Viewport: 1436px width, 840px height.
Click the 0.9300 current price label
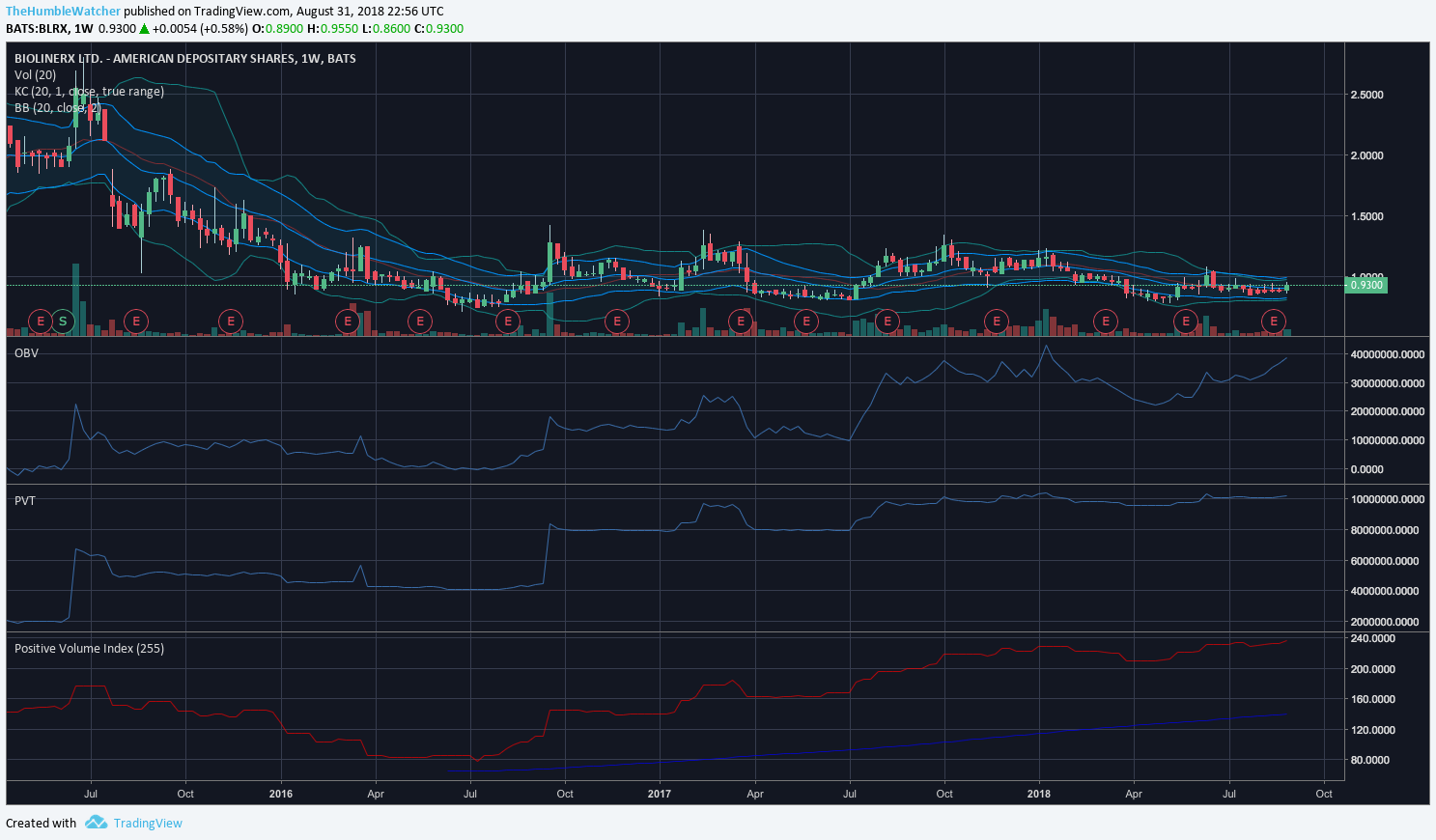click(1366, 285)
